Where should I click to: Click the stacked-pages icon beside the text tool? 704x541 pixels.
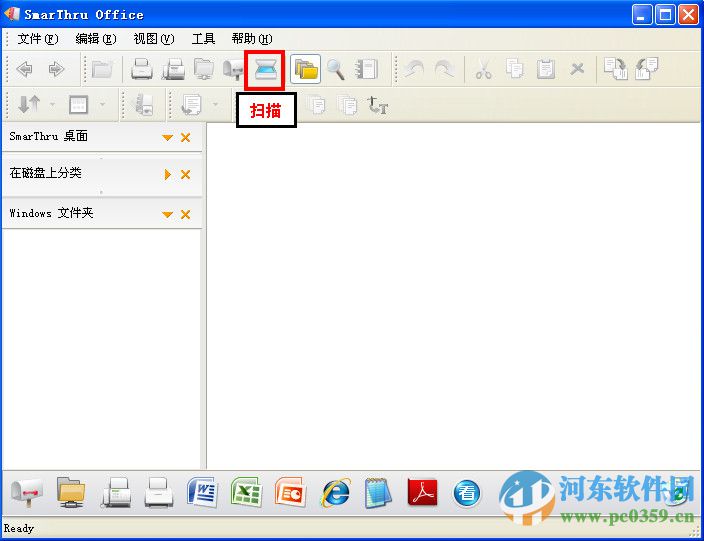point(348,106)
